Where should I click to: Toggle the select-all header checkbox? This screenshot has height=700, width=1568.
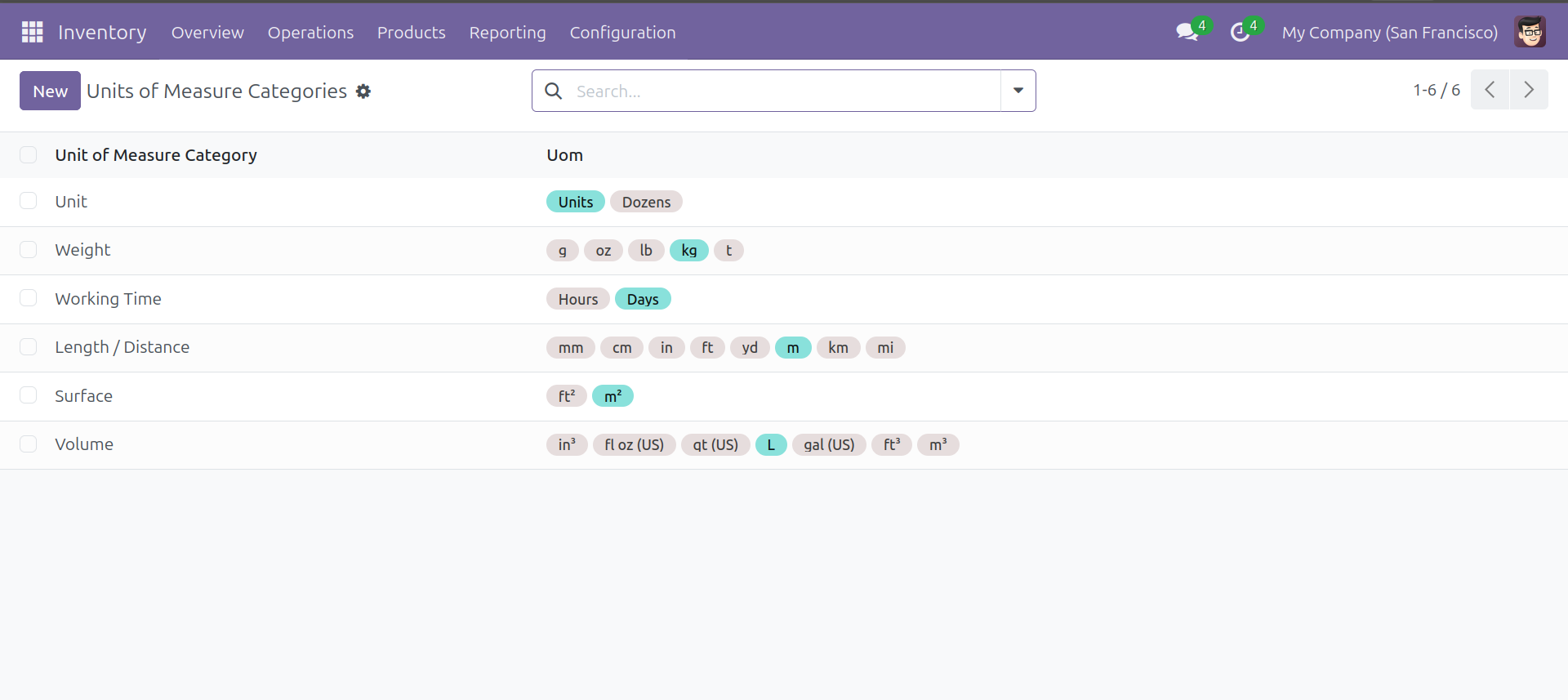(29, 155)
